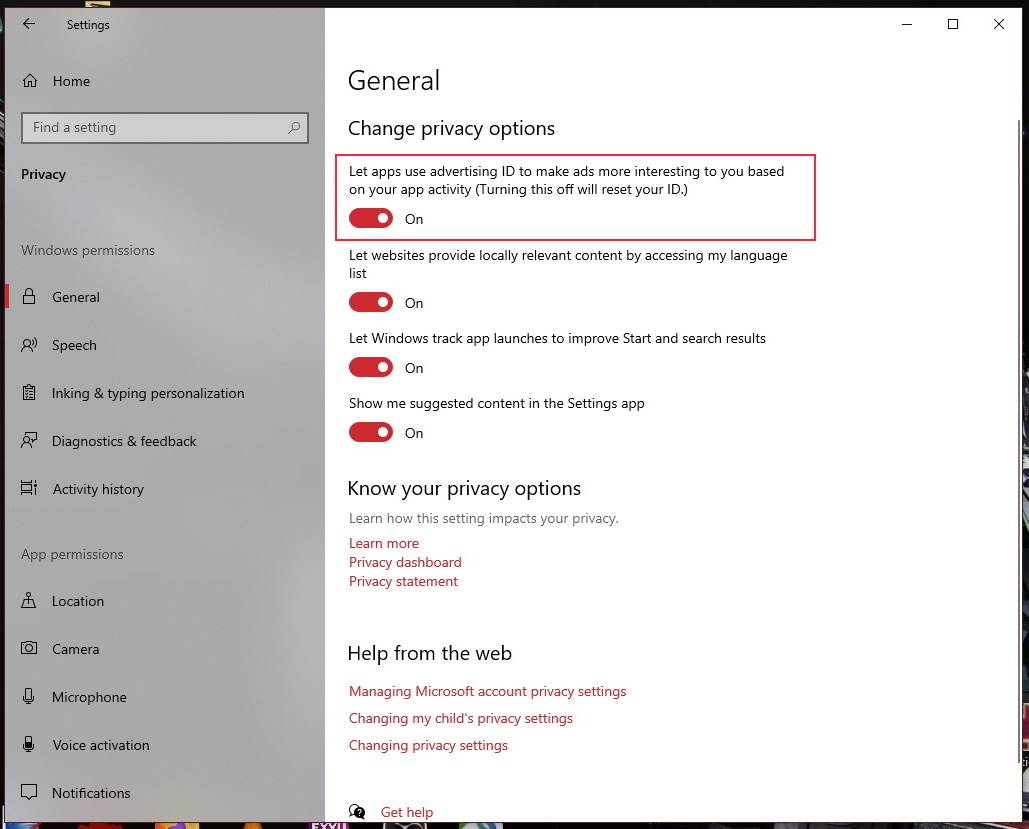Image resolution: width=1029 pixels, height=829 pixels.
Task: Turn off the advertising ID toggle
Action: point(371,218)
